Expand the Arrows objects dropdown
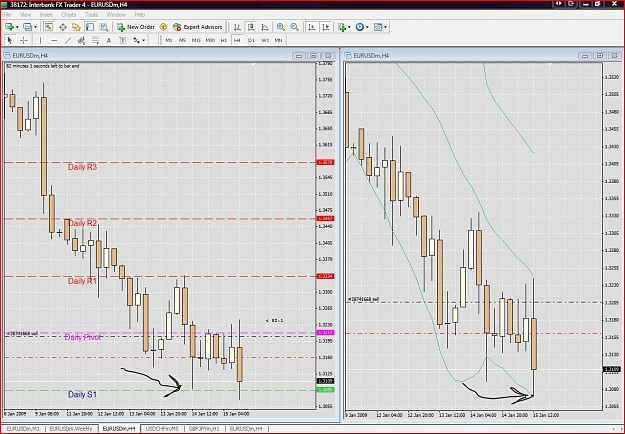 point(143,40)
